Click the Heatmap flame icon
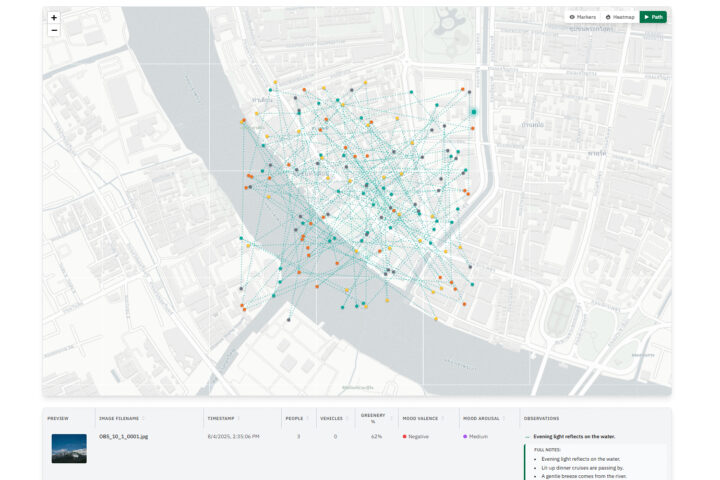The width and height of the screenshot is (720, 480). [608, 17]
